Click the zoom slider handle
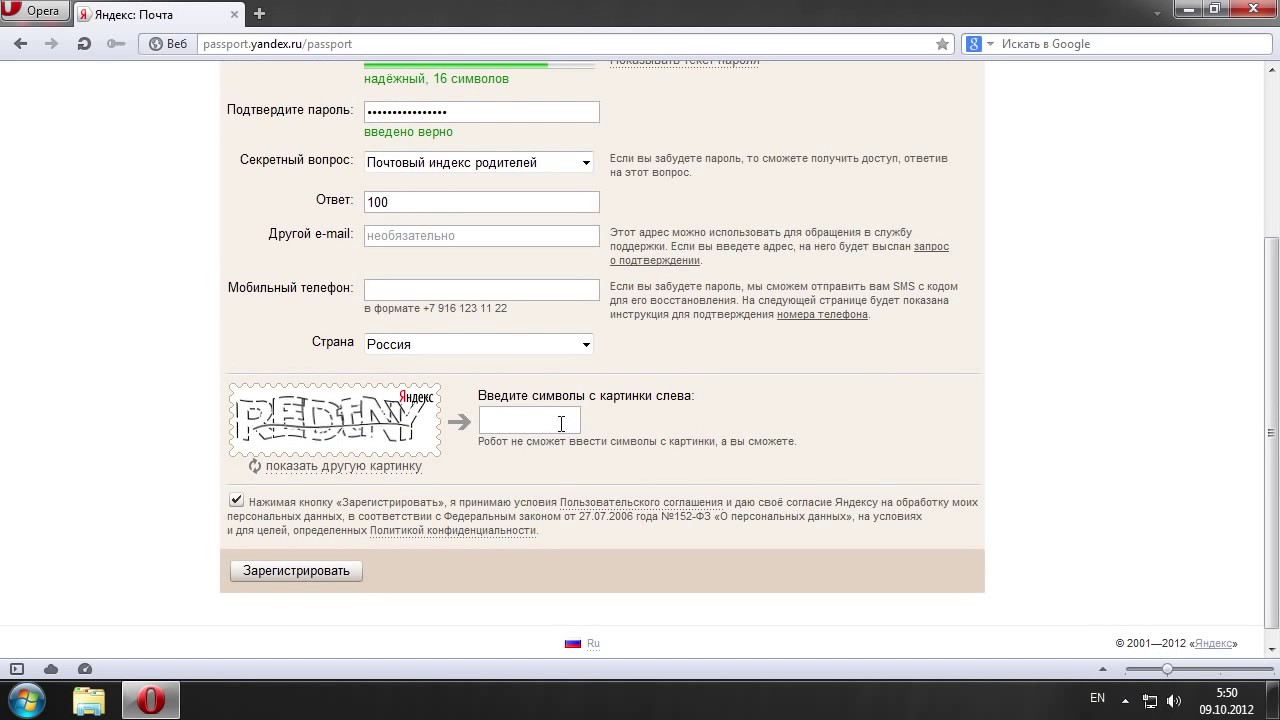This screenshot has width=1280, height=720. (x=1167, y=669)
